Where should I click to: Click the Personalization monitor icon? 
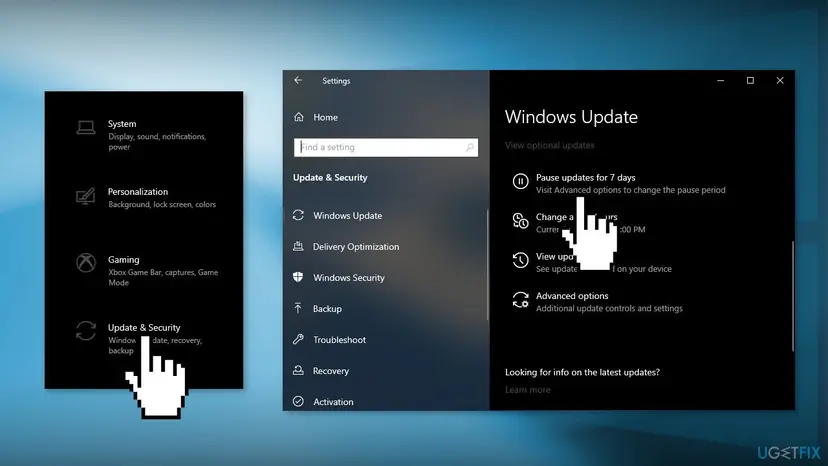pos(86,196)
